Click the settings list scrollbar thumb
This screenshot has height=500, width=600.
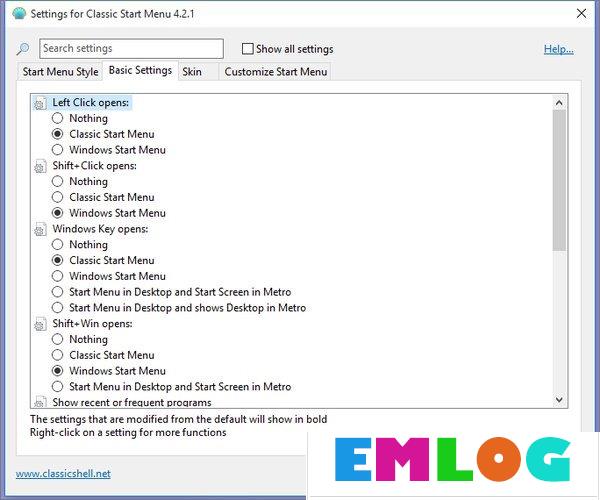559,180
